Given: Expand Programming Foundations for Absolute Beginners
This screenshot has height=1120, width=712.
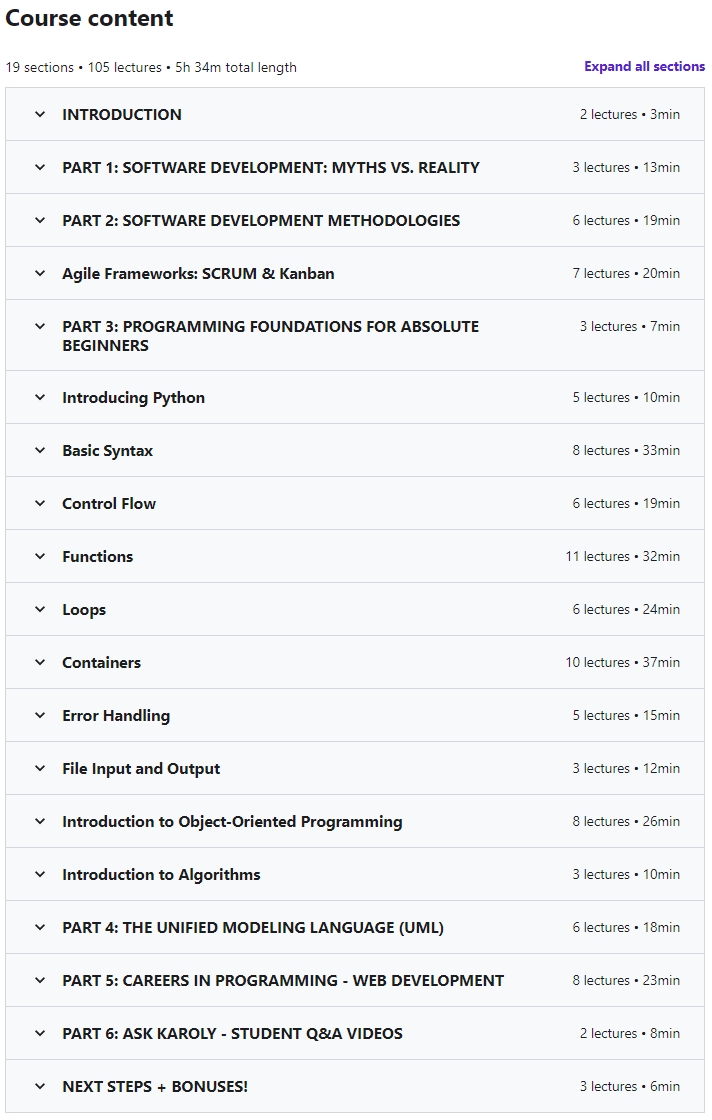Looking at the screenshot, I should pos(270,335).
